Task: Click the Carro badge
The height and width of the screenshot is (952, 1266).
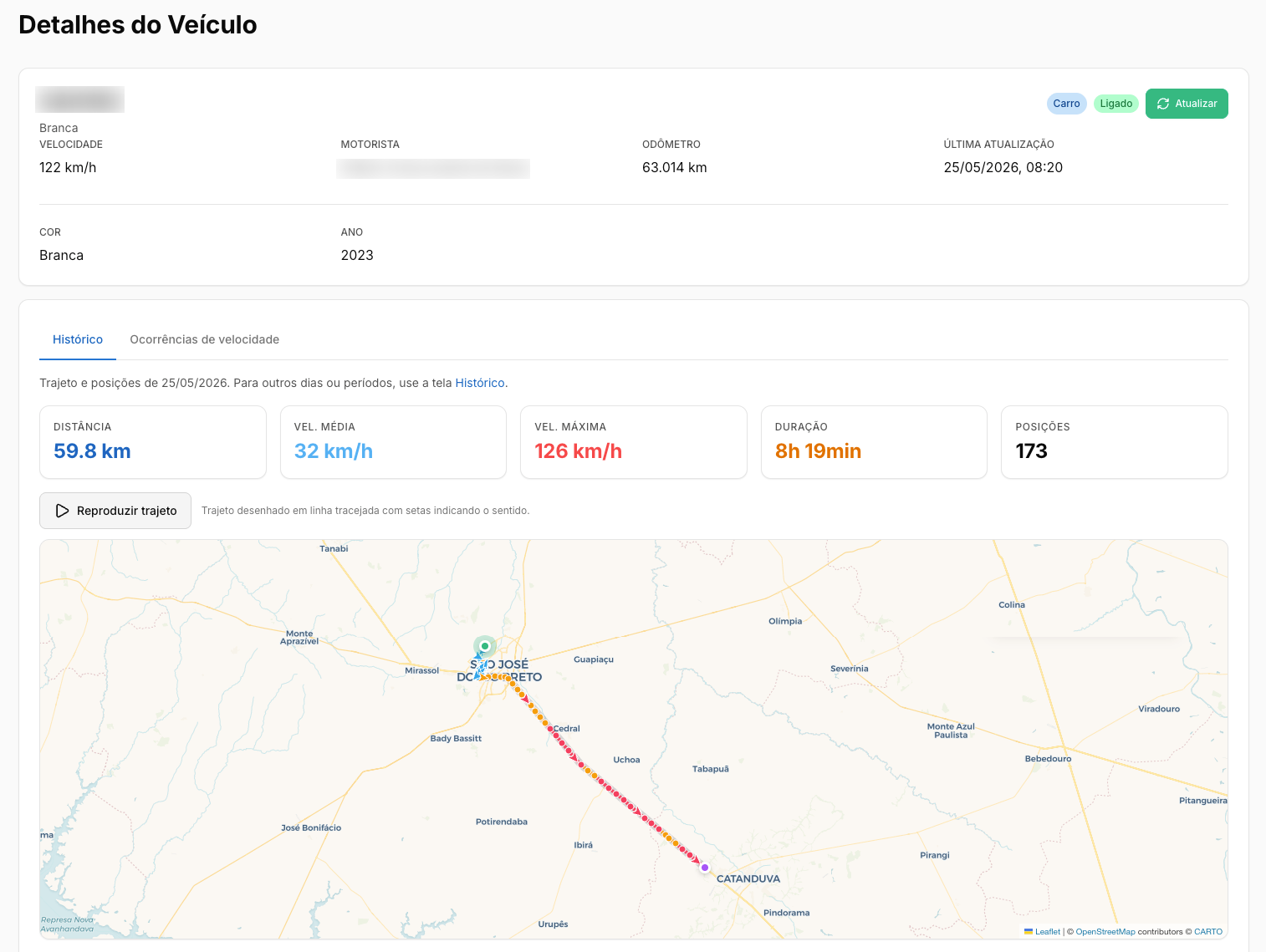Action: coord(1066,104)
